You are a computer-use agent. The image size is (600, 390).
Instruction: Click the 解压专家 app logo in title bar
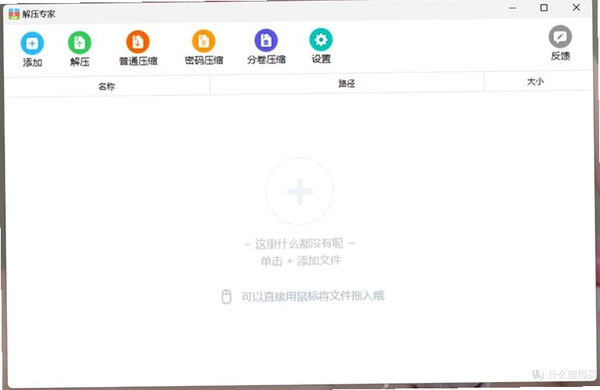(14, 14)
